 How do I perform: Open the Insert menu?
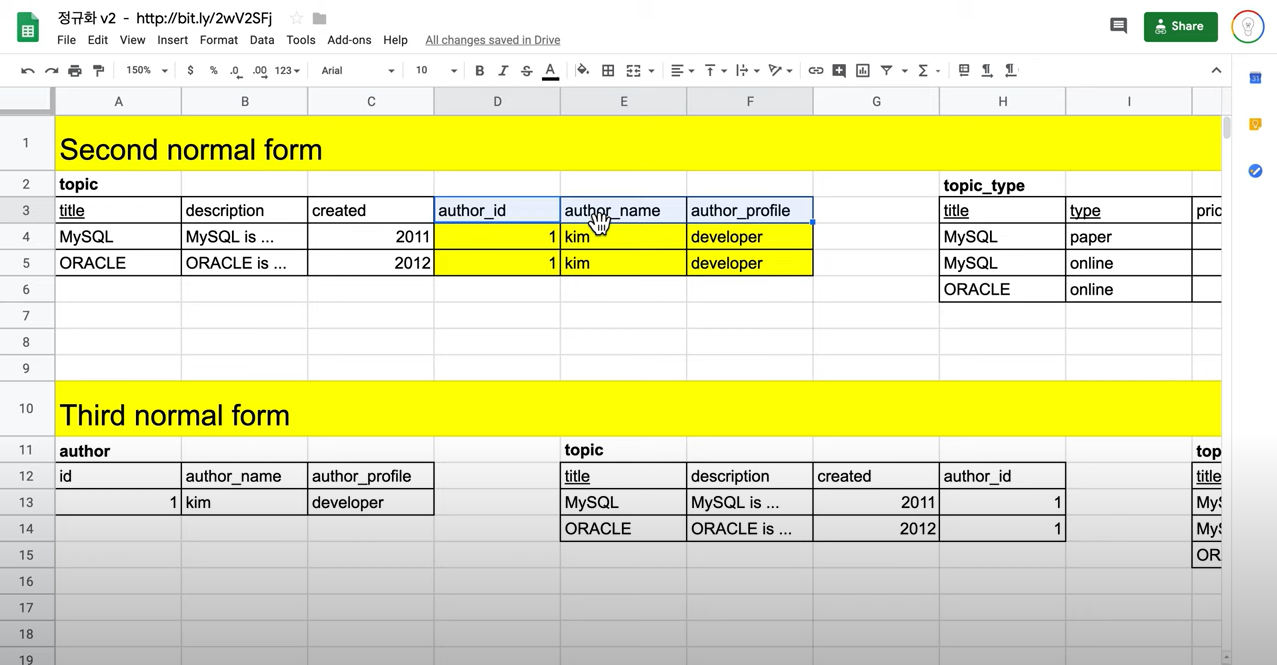[x=172, y=40]
